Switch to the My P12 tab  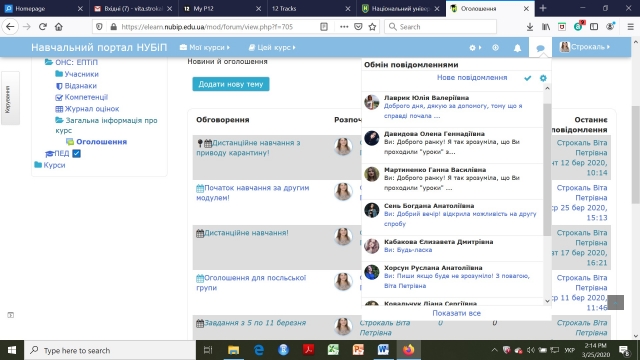pos(222,8)
